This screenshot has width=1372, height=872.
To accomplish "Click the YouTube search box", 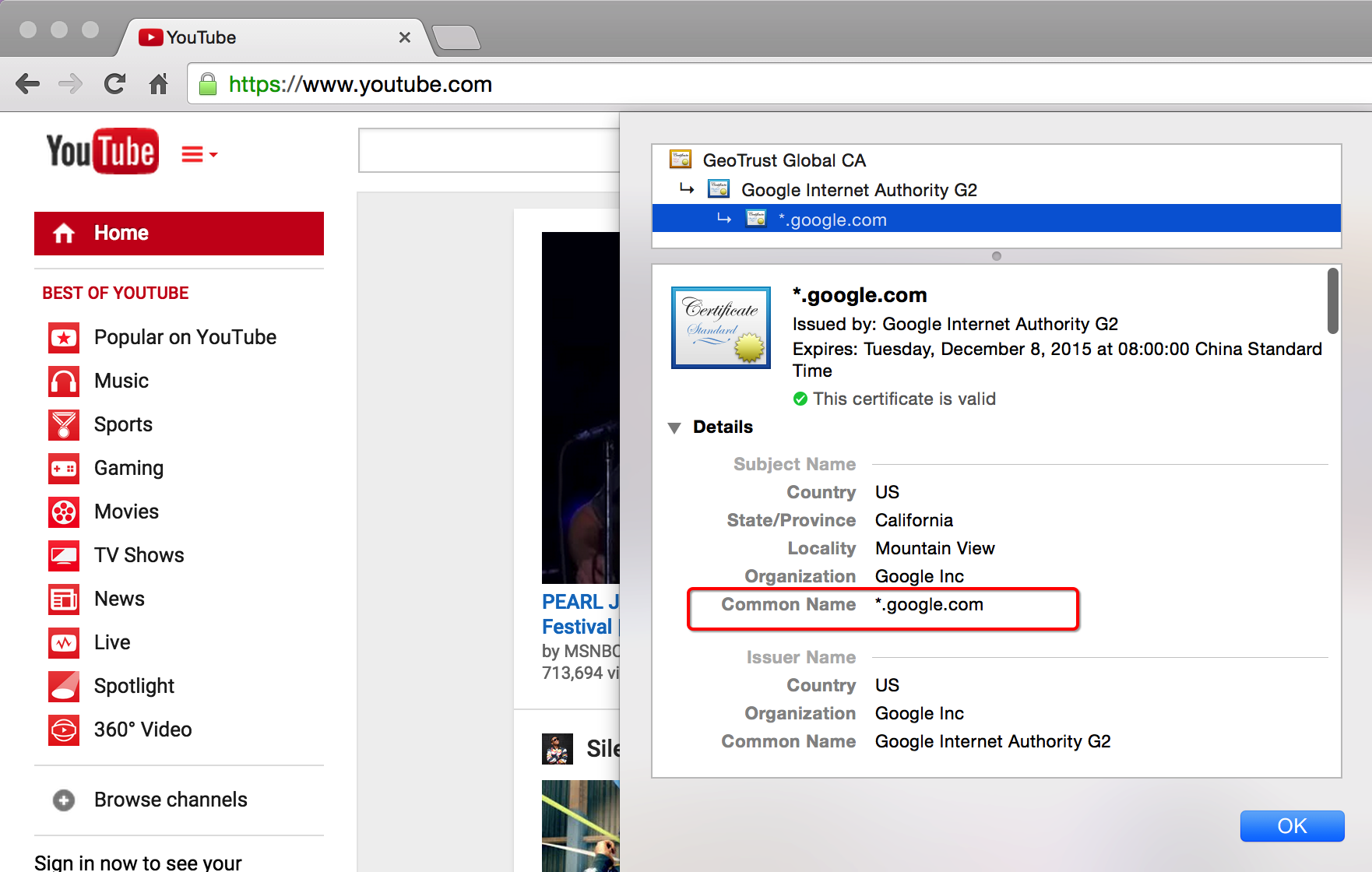I will pos(489,150).
